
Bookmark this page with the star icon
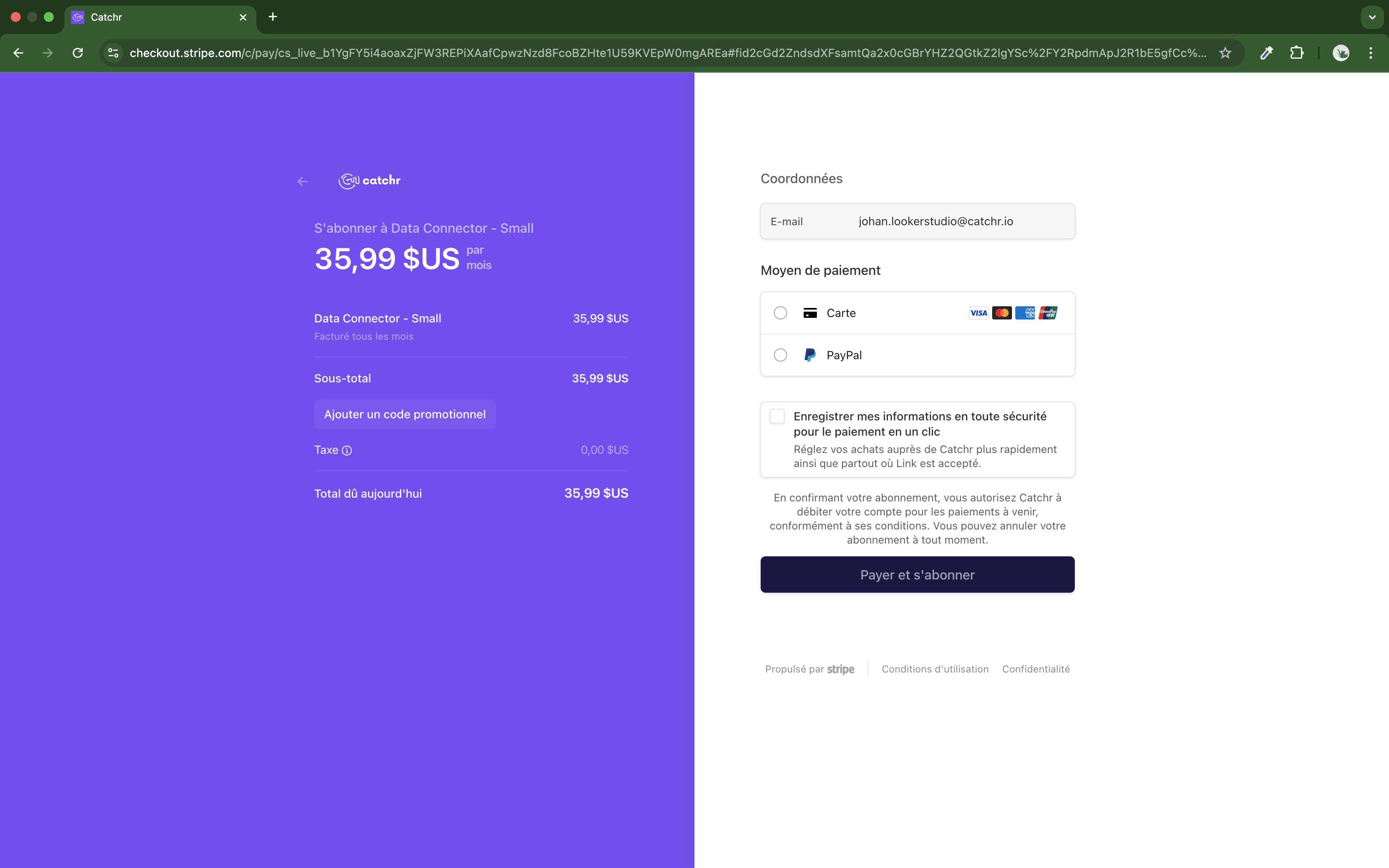coord(1225,53)
